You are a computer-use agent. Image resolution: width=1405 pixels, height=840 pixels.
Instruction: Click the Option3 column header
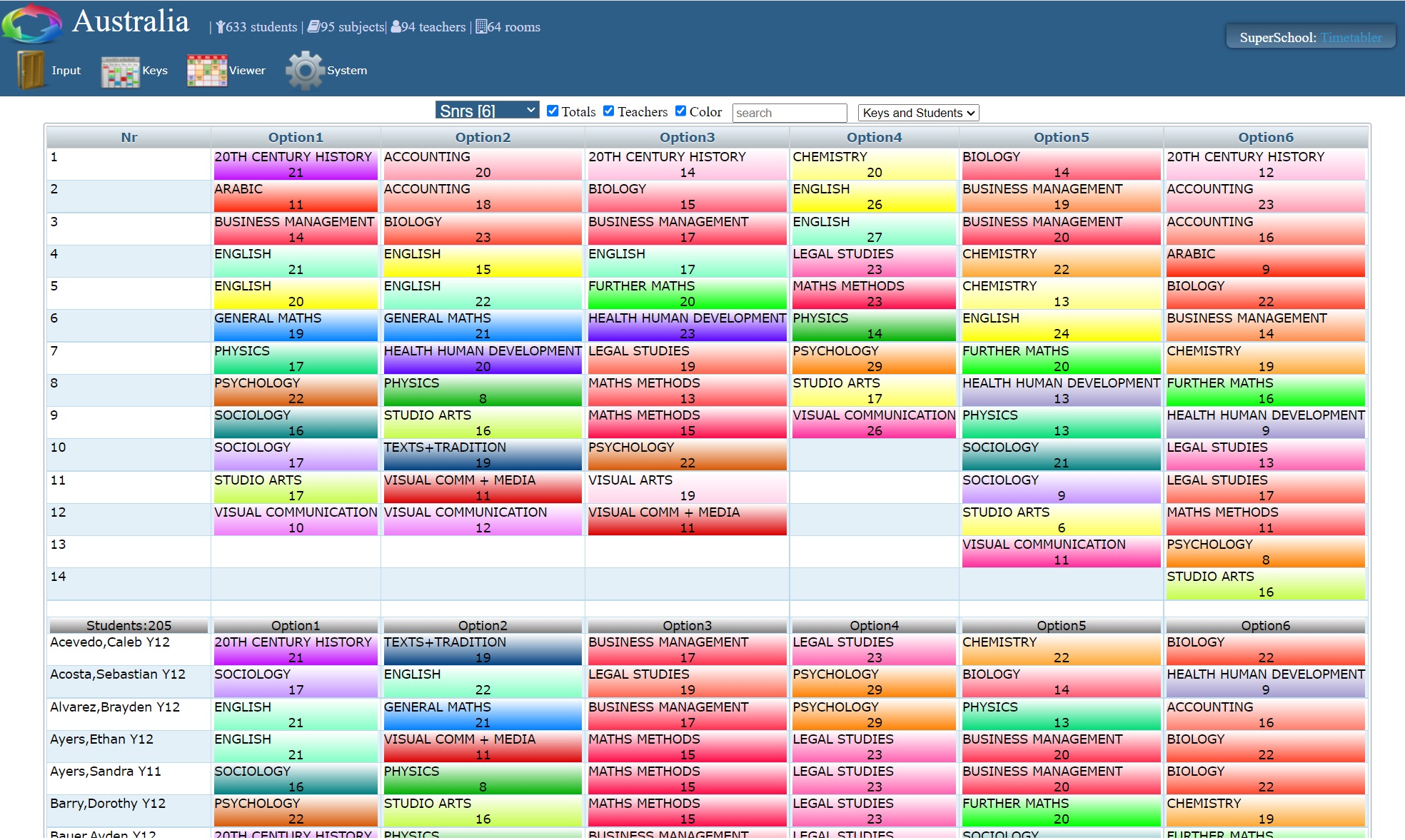[x=687, y=137]
